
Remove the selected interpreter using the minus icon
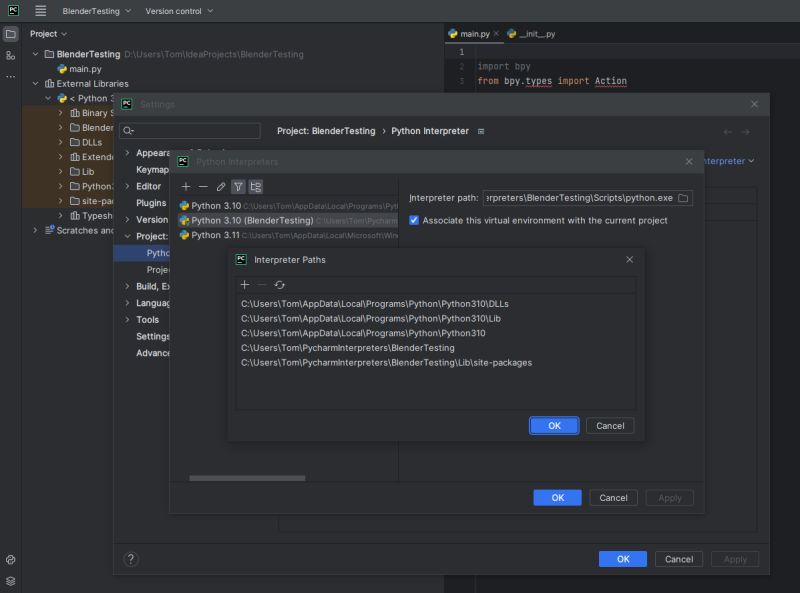point(202,186)
